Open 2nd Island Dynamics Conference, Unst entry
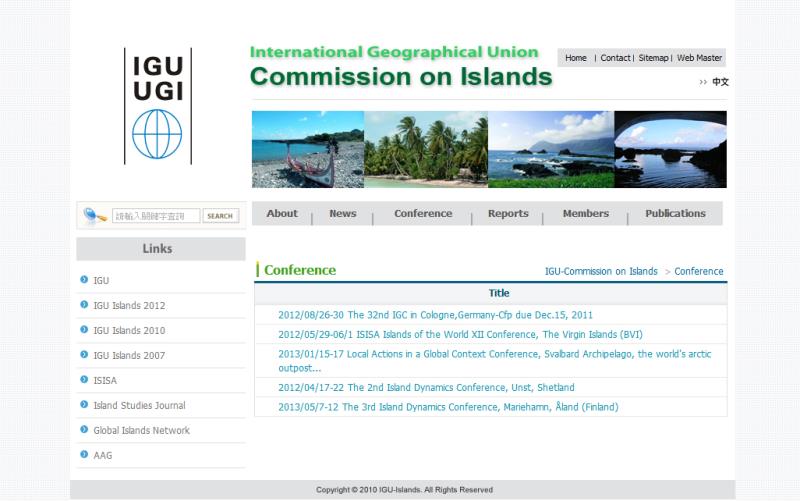Viewport: 800px width, 501px height. [426, 387]
